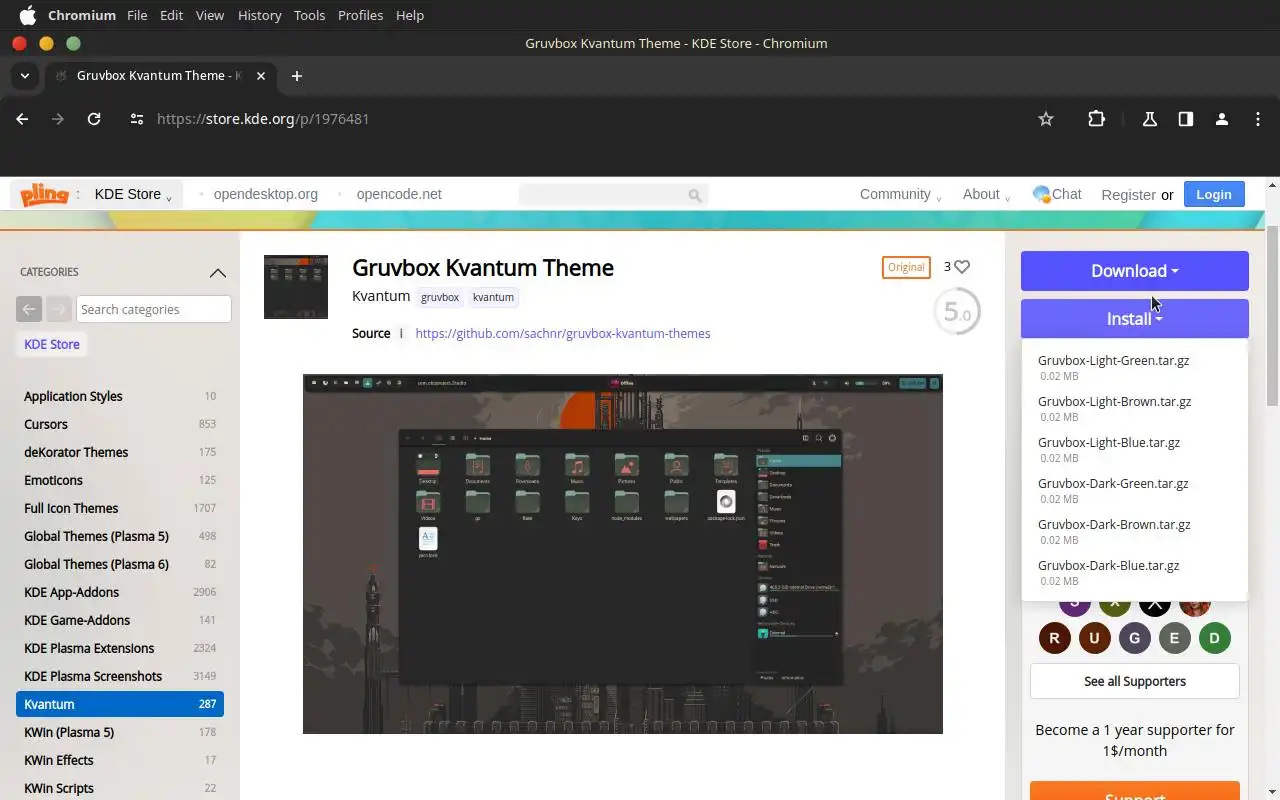This screenshot has width=1280, height=800.
Task: Visit opencode.net link
Action: 399,194
